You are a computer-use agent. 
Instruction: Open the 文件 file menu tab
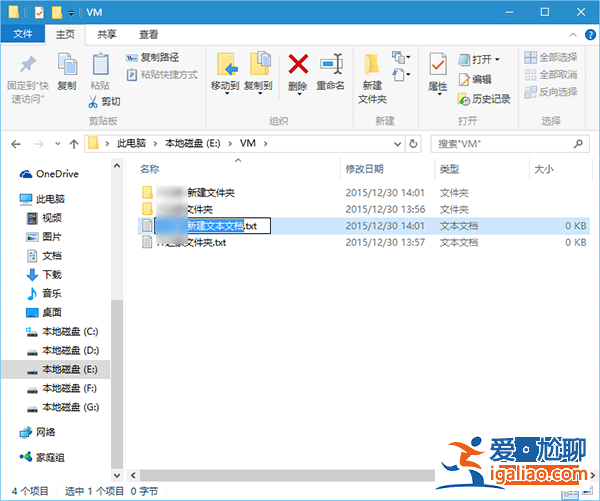23,34
